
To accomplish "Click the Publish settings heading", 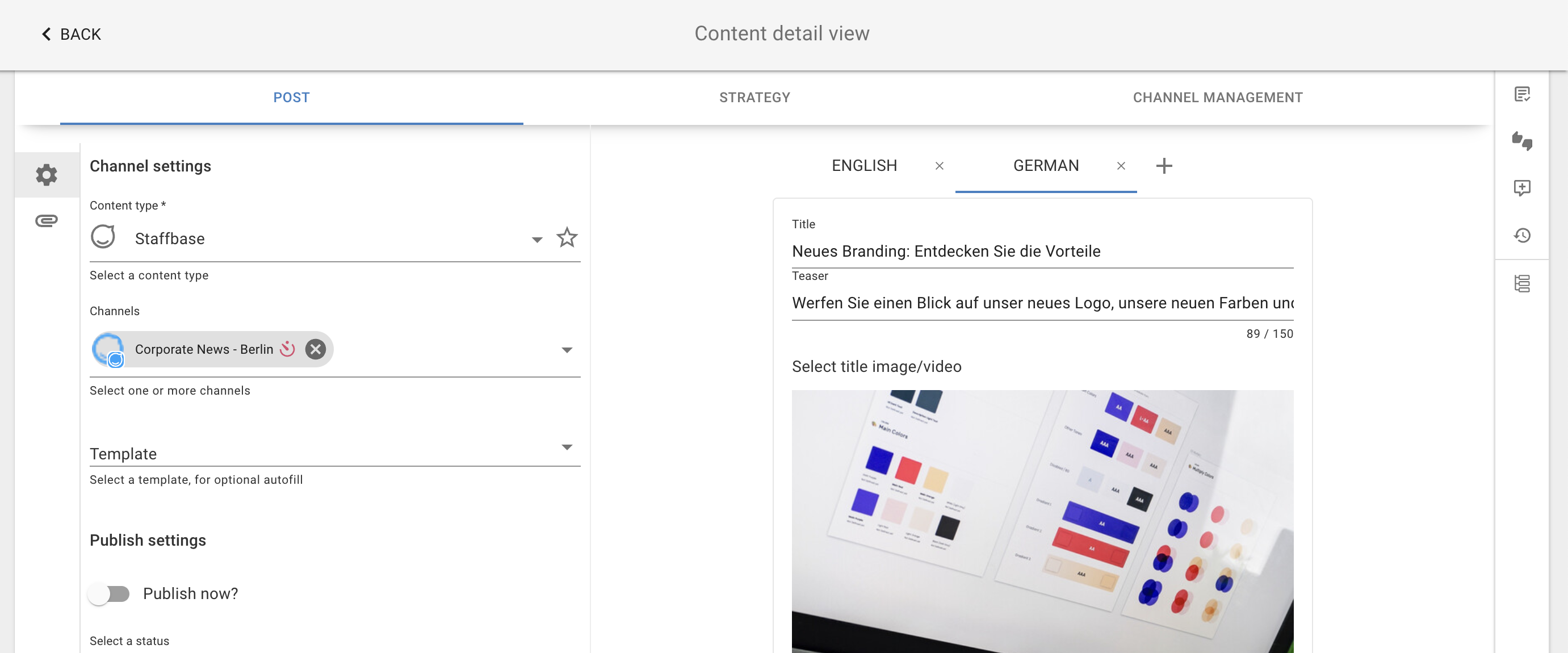I will (x=148, y=541).
